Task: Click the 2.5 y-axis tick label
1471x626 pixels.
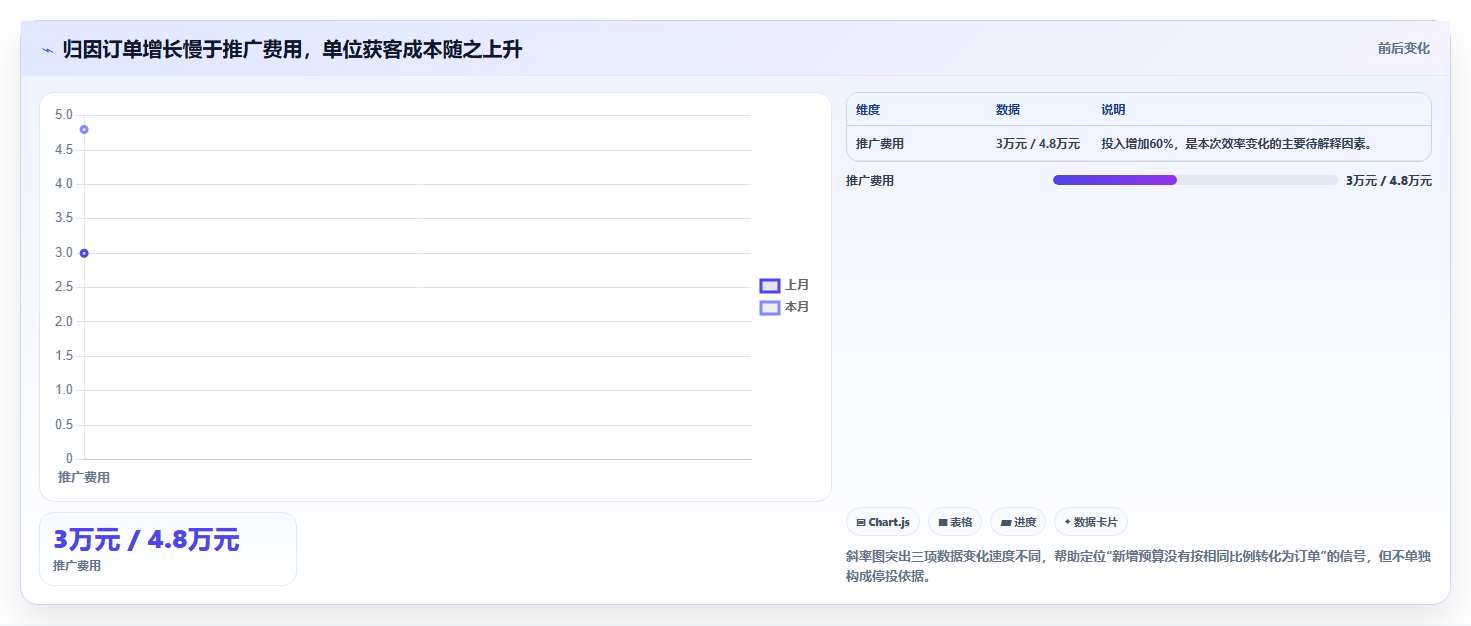Action: (x=64, y=287)
